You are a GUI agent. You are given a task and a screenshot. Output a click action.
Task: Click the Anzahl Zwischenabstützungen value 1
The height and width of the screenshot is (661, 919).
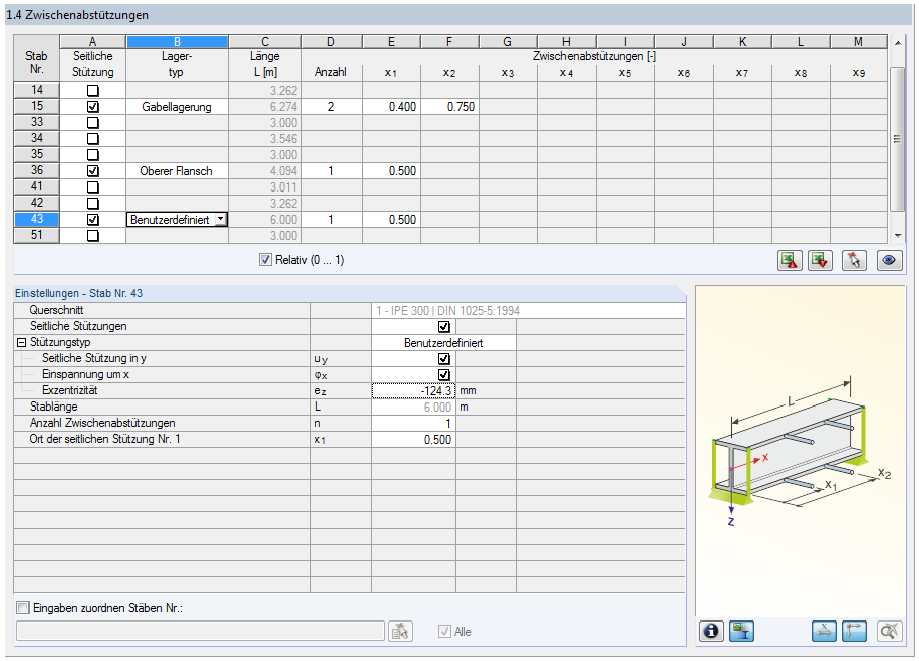413,423
